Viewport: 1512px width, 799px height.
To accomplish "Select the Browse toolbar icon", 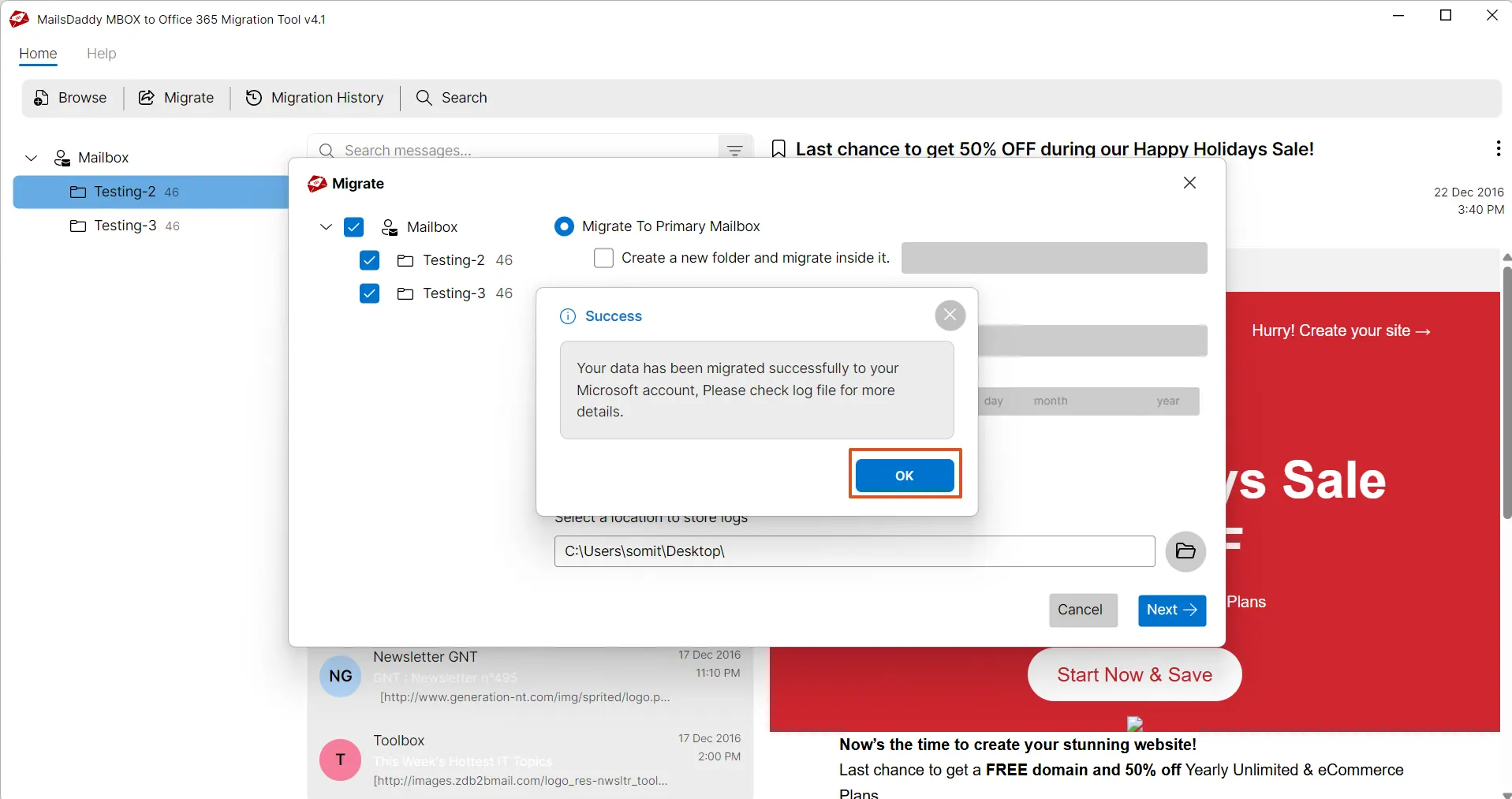I will pyautogui.click(x=70, y=98).
